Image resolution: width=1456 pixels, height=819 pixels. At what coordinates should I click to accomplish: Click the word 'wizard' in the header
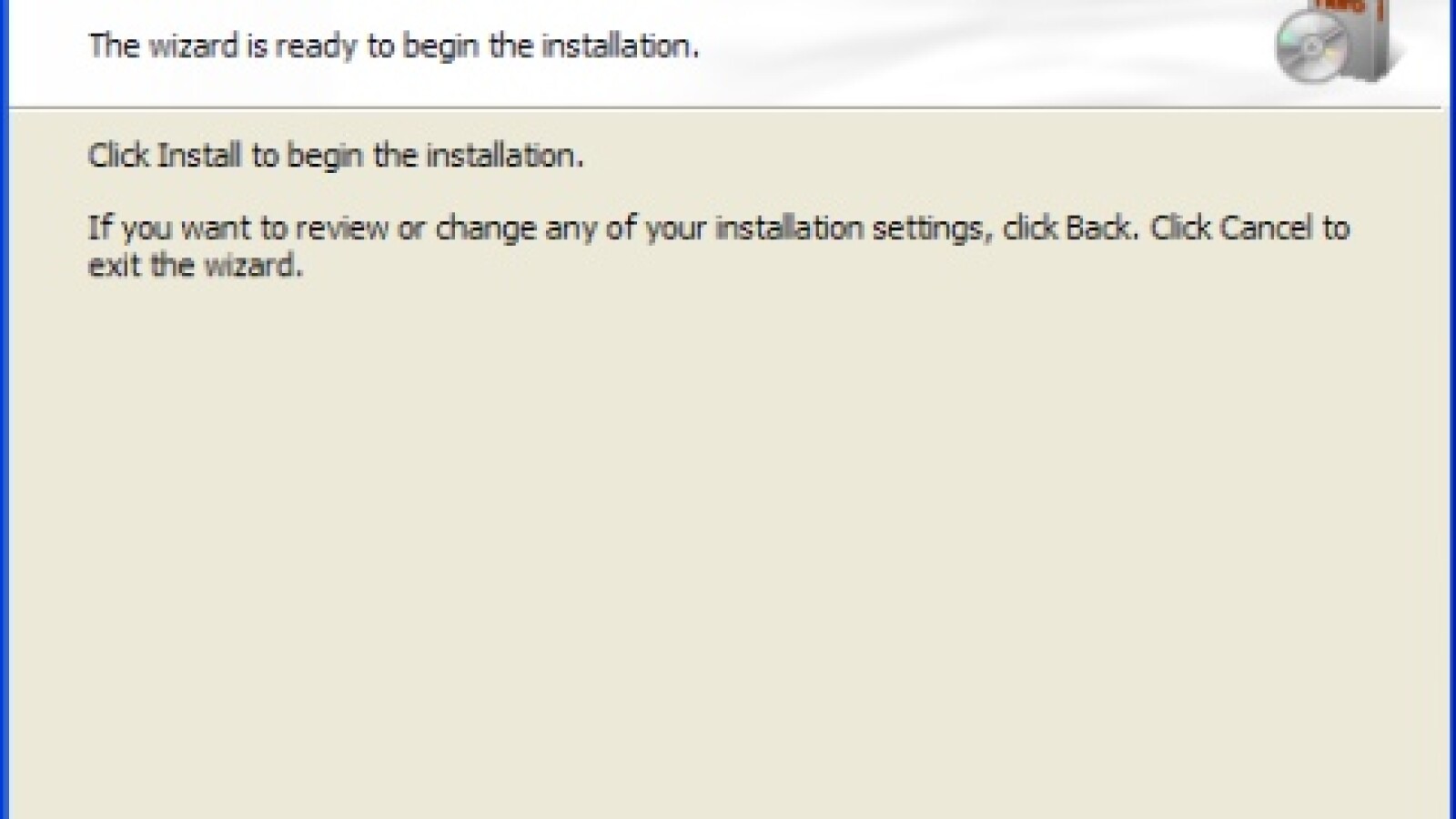tap(193, 45)
